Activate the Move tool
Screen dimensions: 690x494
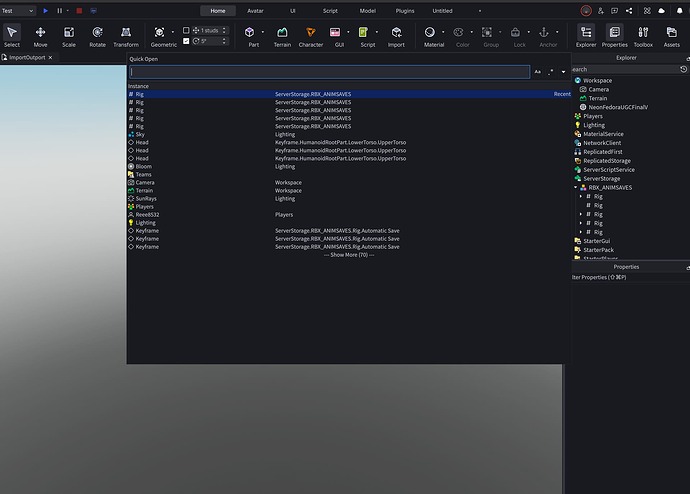click(x=40, y=36)
